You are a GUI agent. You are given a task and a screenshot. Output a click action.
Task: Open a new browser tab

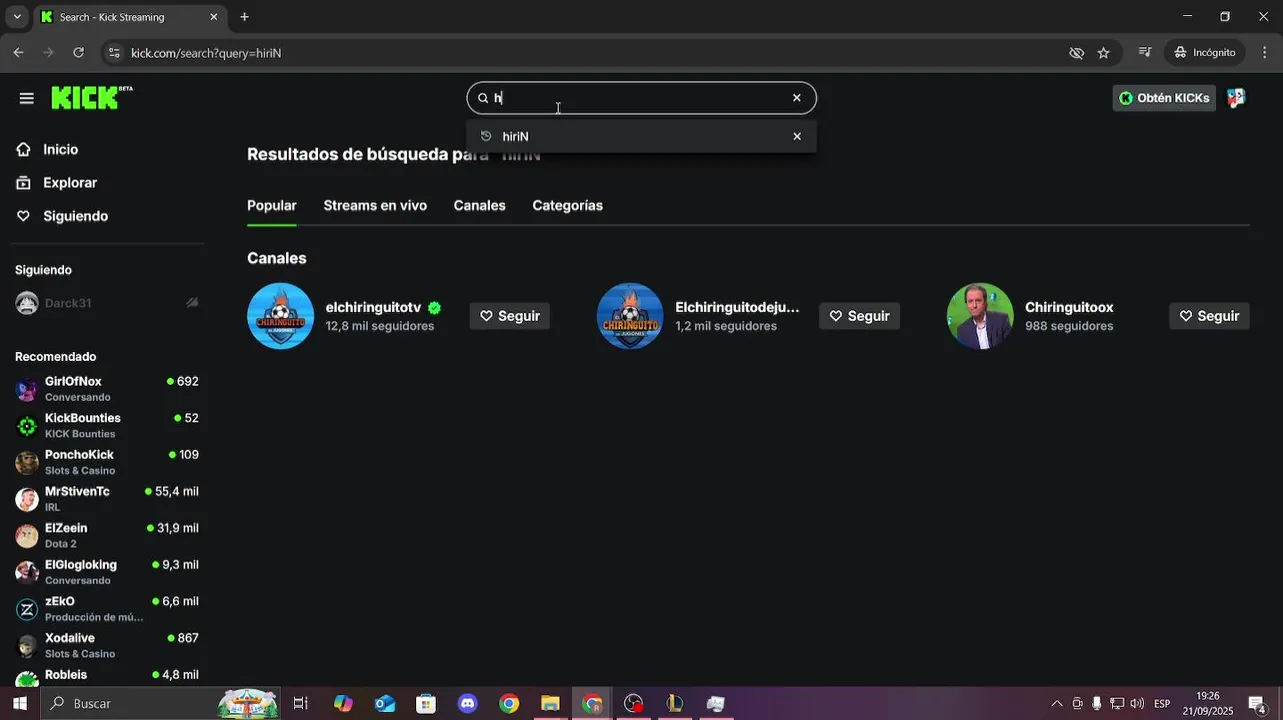point(244,17)
